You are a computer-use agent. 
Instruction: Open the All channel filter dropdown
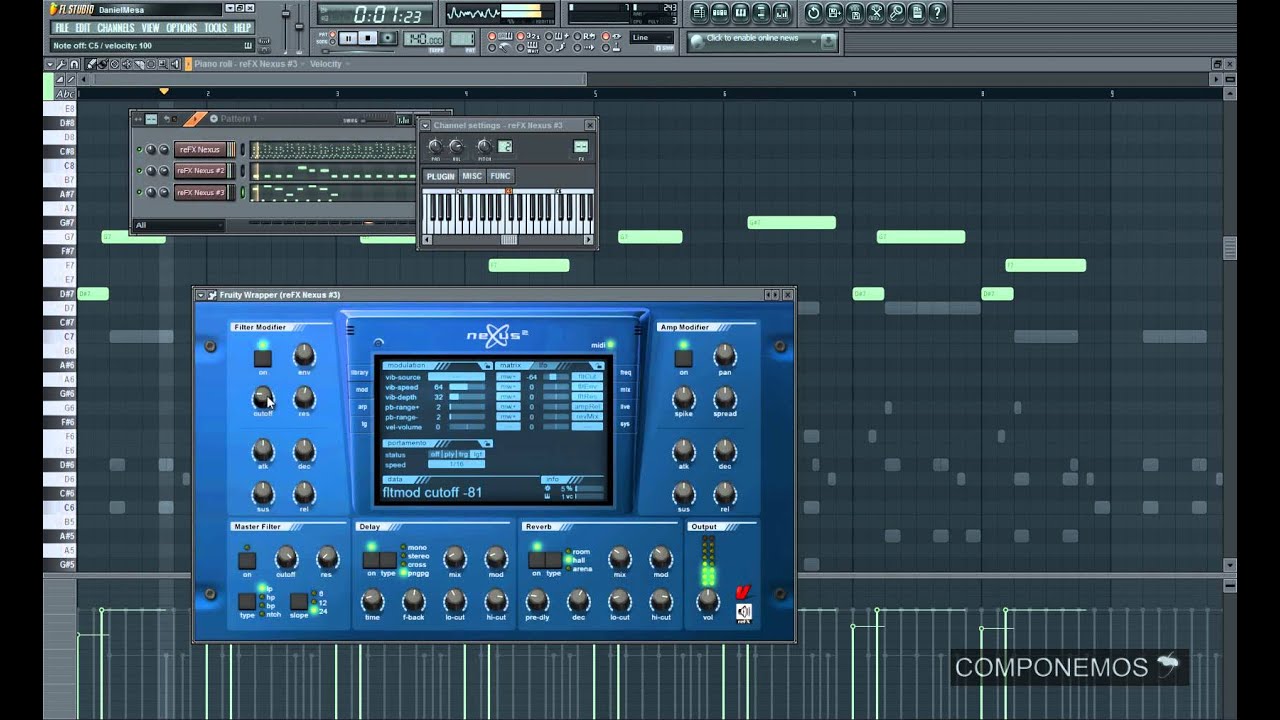click(178, 225)
